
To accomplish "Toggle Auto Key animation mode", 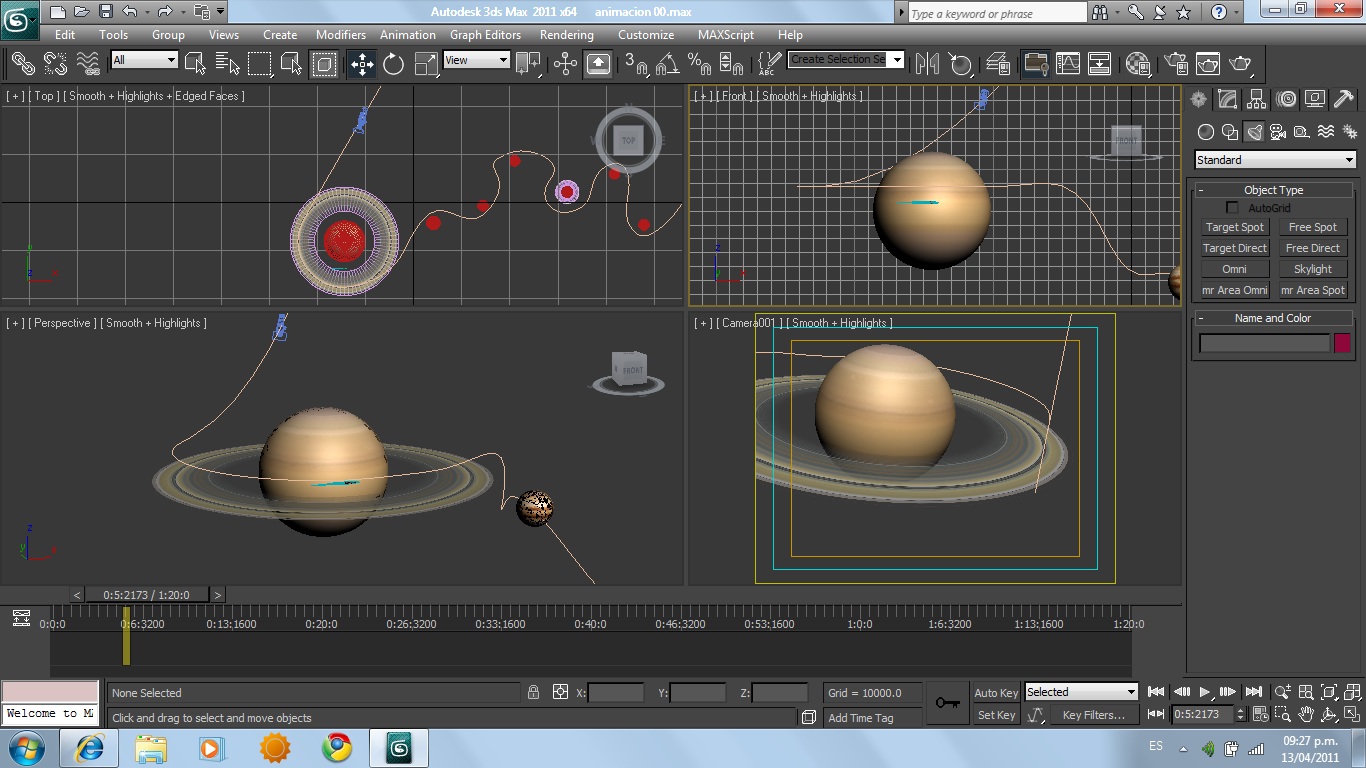I will pyautogui.click(x=996, y=693).
